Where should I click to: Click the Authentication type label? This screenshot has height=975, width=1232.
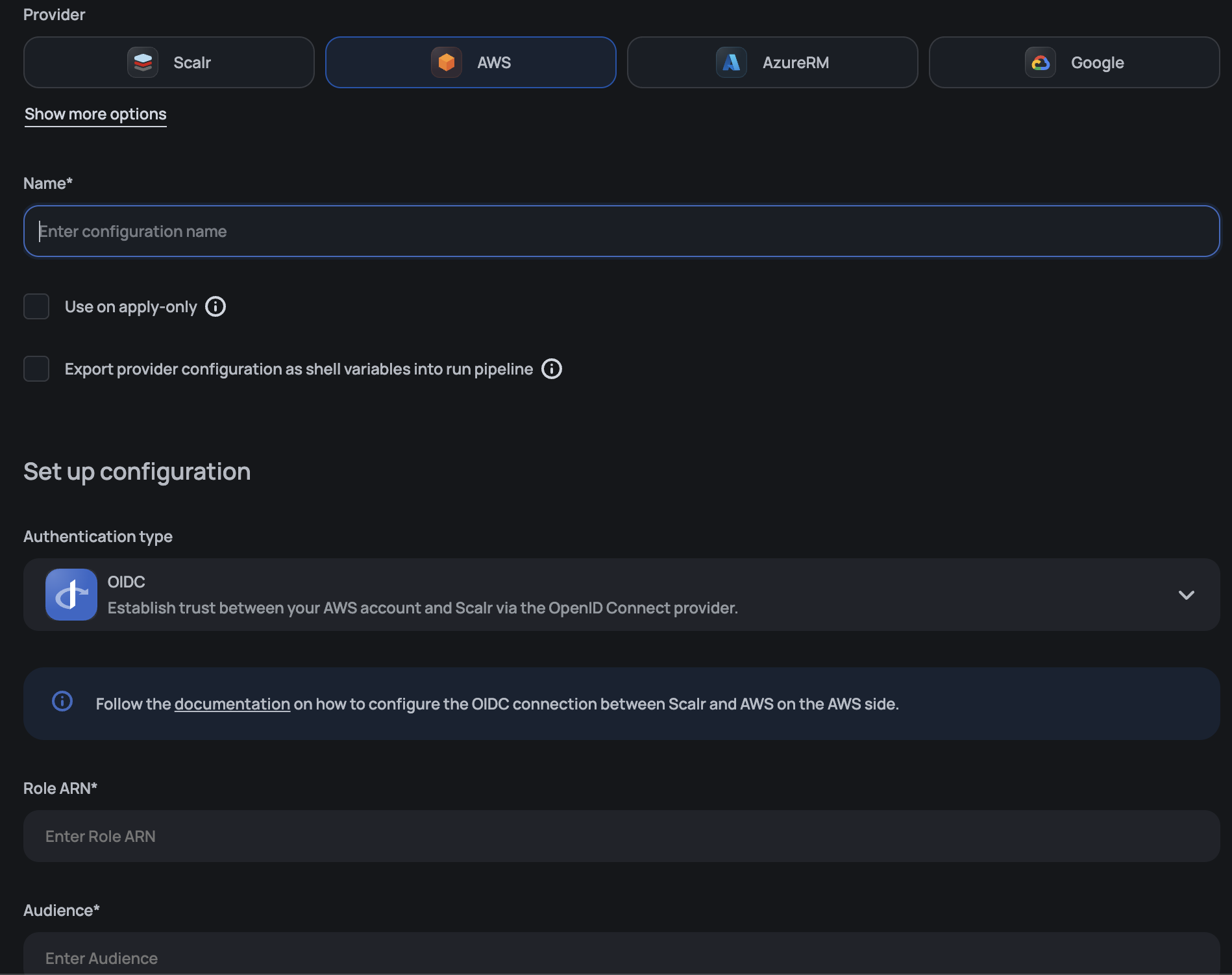pyautogui.click(x=98, y=537)
